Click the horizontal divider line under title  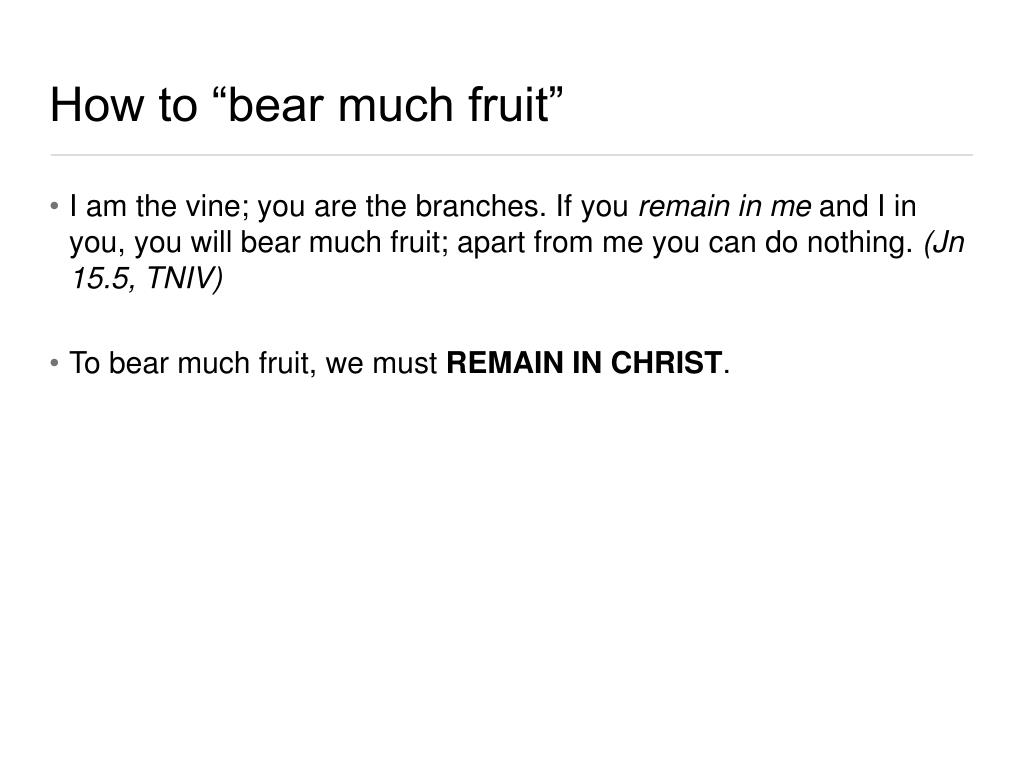pyautogui.click(x=511, y=155)
